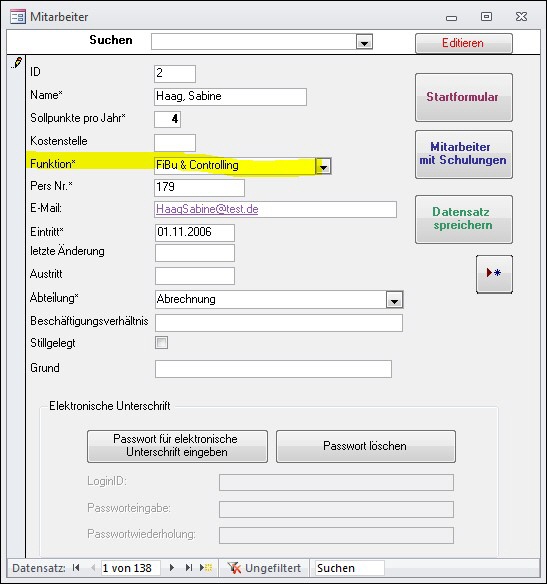Click the Kostenstelle input field
547x584 pixels.
(x=175, y=143)
